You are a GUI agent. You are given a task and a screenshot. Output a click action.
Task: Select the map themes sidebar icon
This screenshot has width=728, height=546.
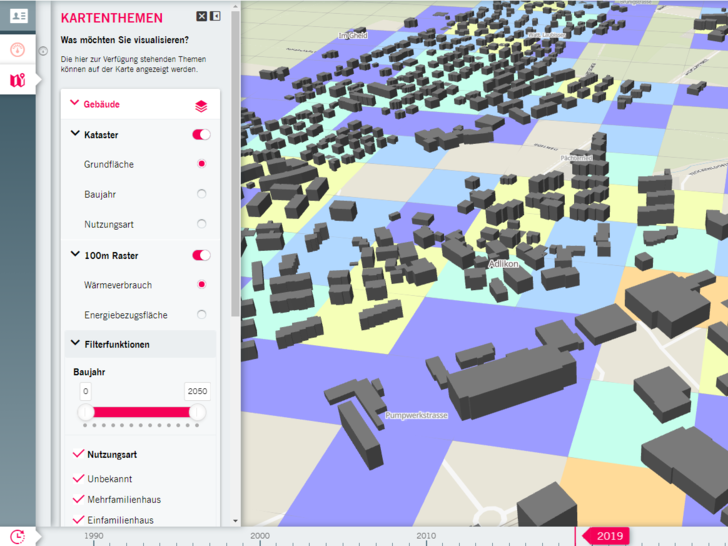(x=18, y=81)
